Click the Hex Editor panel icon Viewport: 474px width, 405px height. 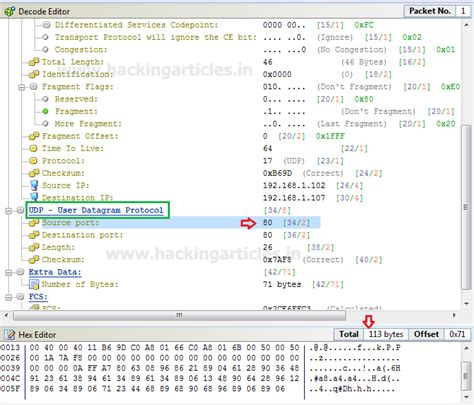(x=10, y=334)
